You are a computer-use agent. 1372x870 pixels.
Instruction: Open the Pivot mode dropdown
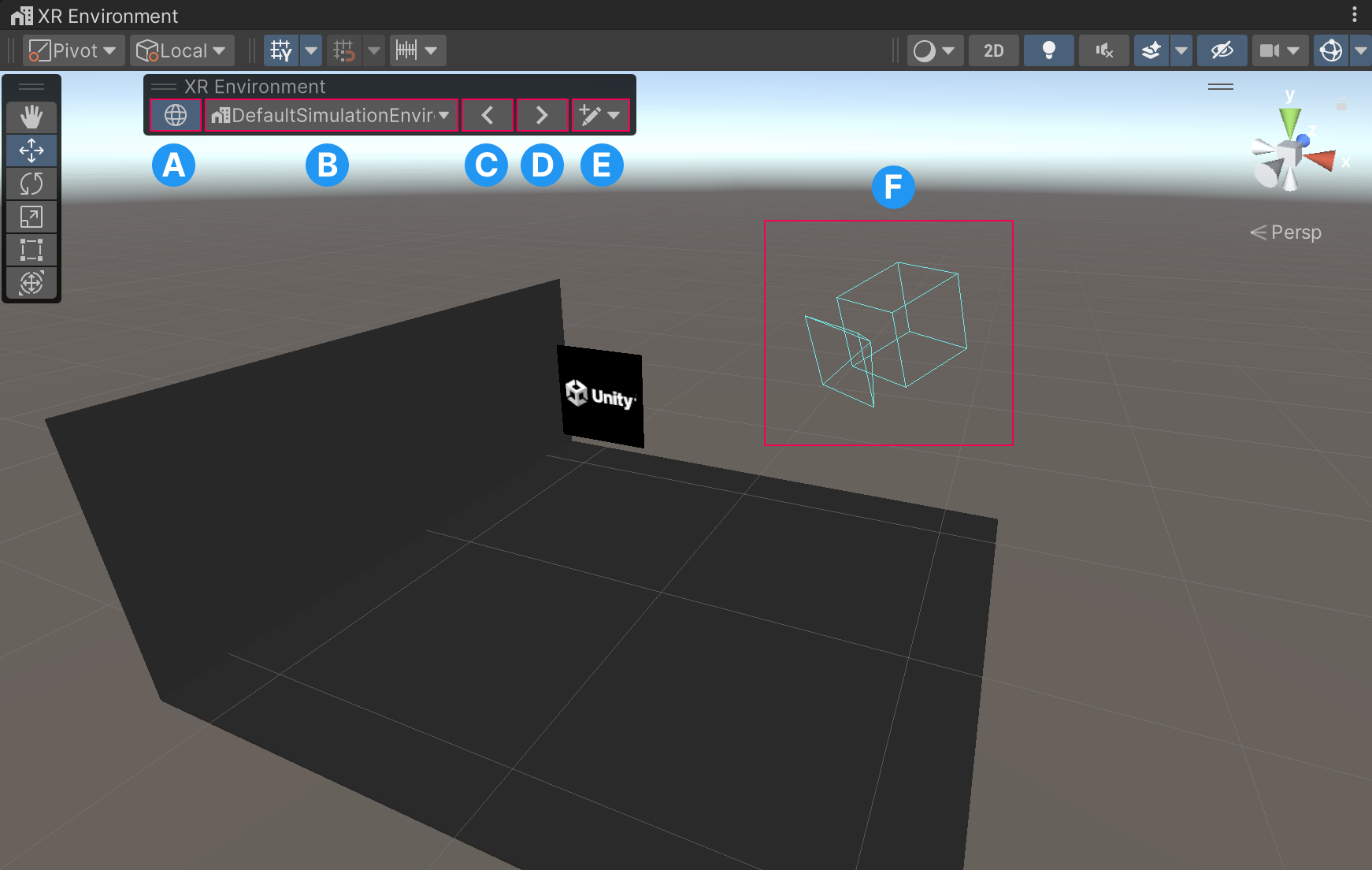pyautogui.click(x=72, y=50)
